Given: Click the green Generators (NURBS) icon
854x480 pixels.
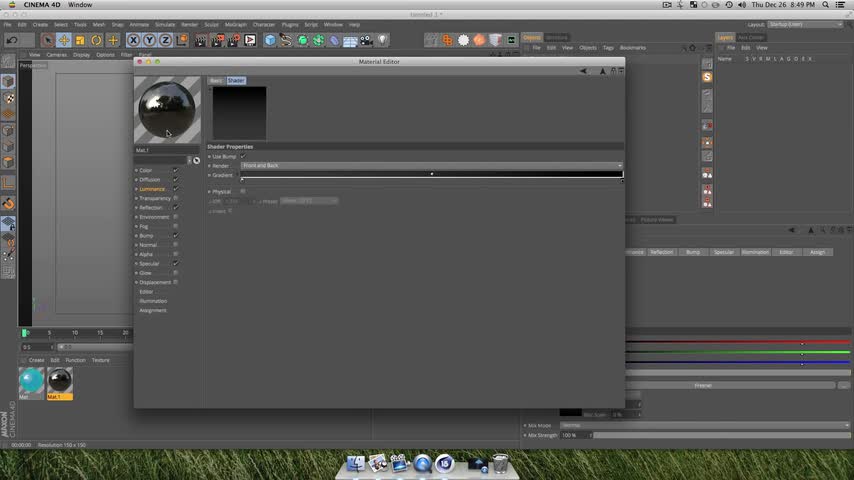Looking at the screenshot, I should point(302,40).
